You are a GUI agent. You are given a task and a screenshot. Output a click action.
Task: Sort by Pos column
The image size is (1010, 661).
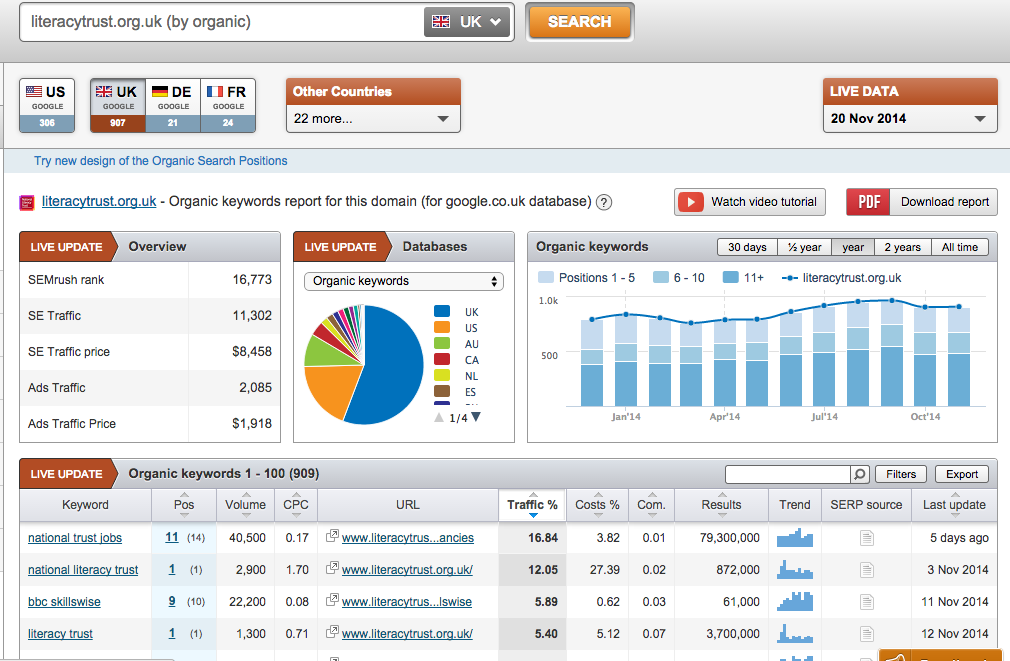pyautogui.click(x=184, y=505)
